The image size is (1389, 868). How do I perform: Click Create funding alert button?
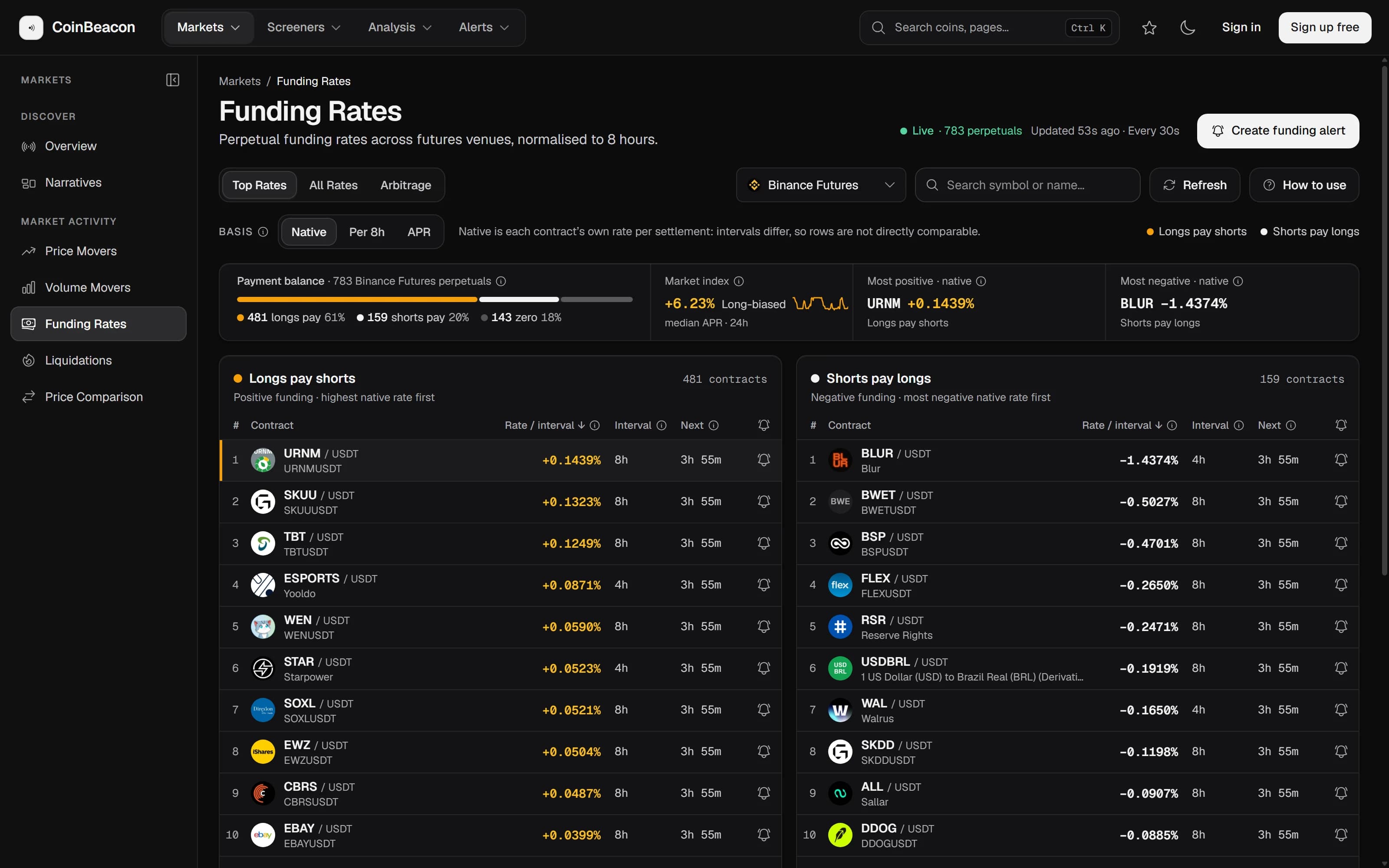(1277, 131)
